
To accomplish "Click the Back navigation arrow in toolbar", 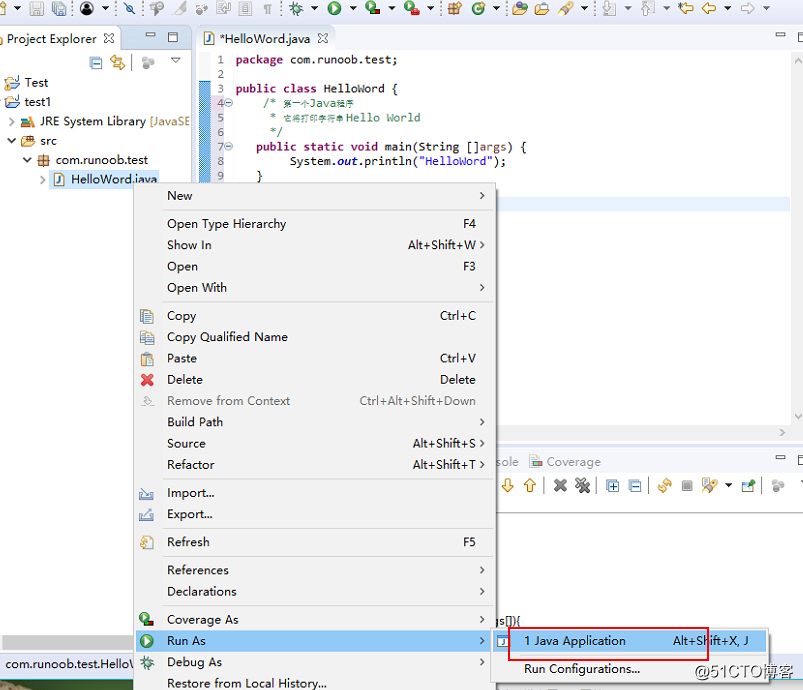I will point(709,8).
